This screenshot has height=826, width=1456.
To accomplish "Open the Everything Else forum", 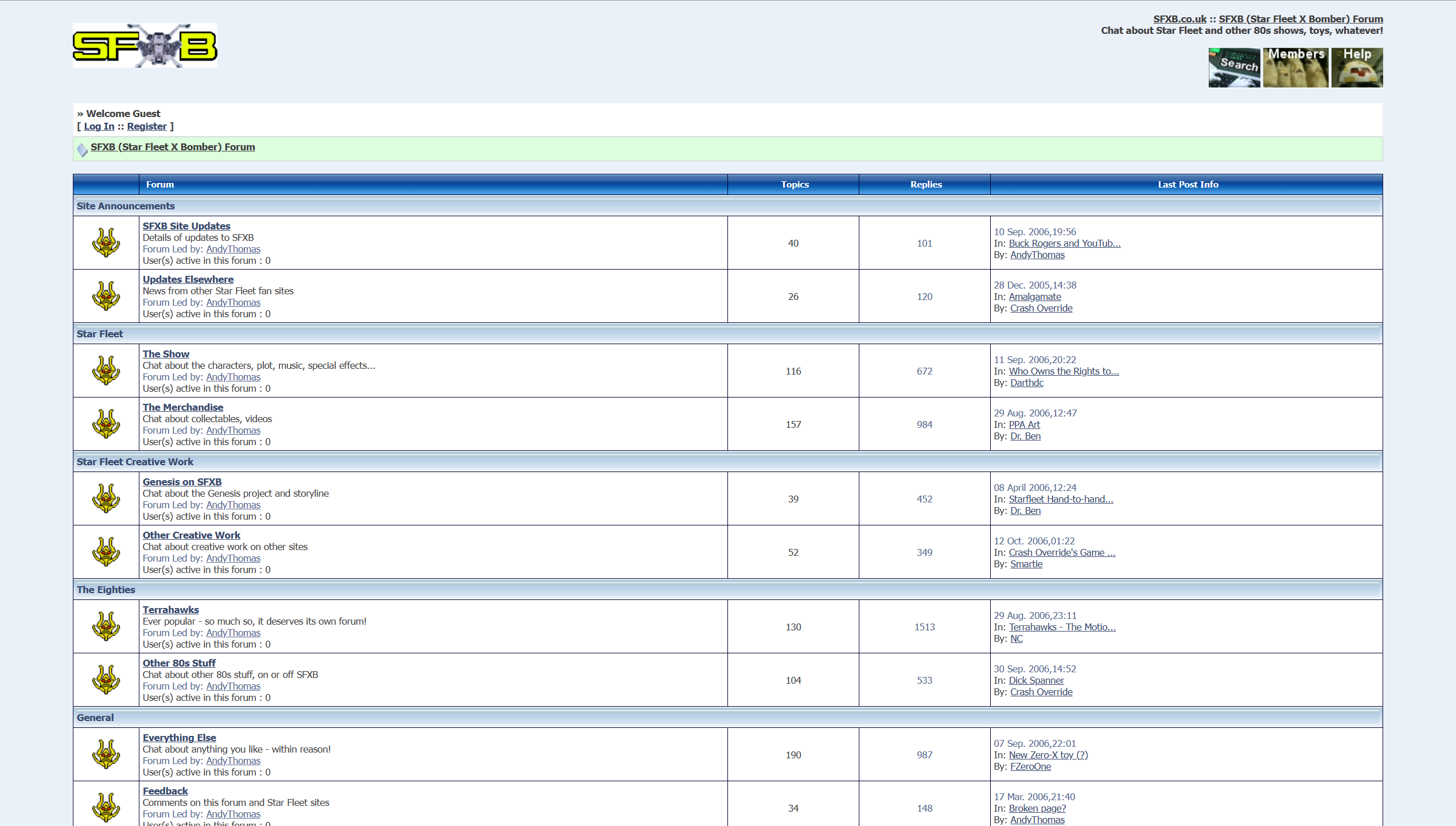I will pyautogui.click(x=180, y=738).
